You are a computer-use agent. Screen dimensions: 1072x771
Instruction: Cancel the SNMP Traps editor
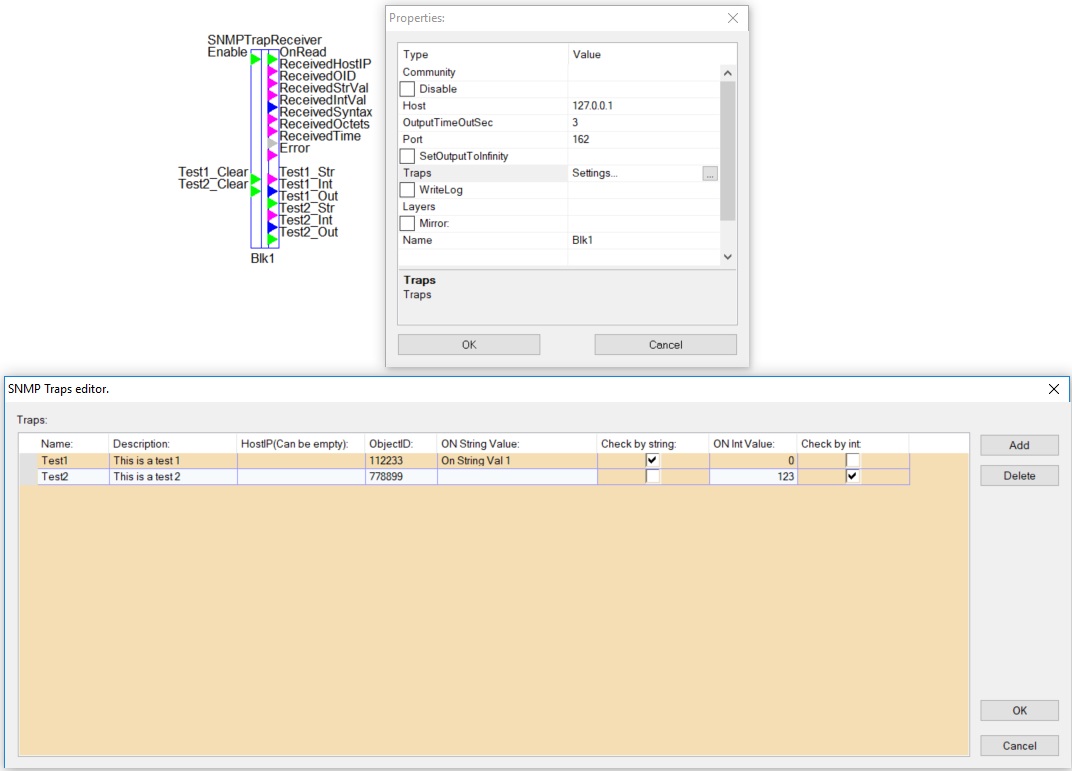(1019, 746)
